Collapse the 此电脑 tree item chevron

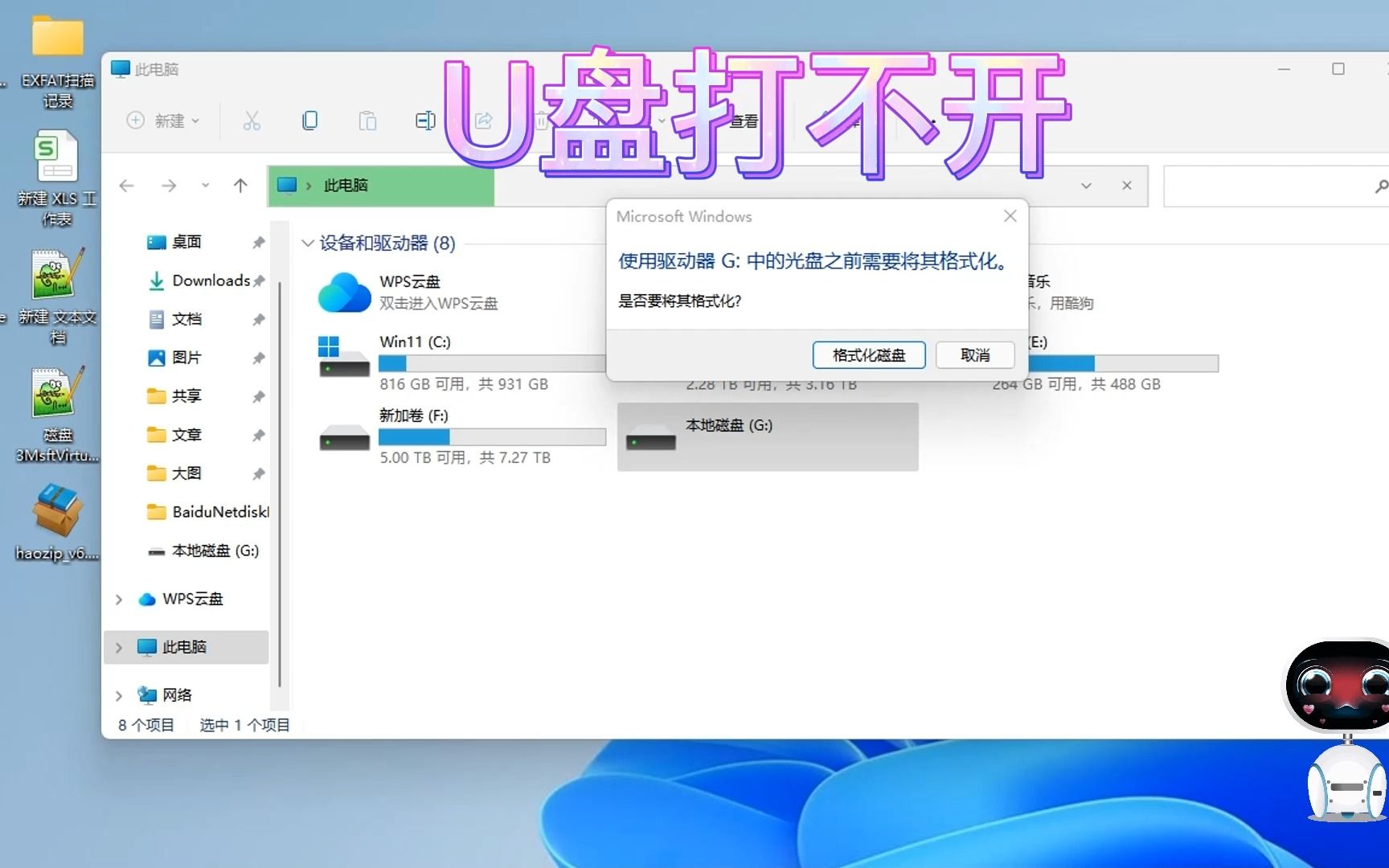pyautogui.click(x=117, y=647)
